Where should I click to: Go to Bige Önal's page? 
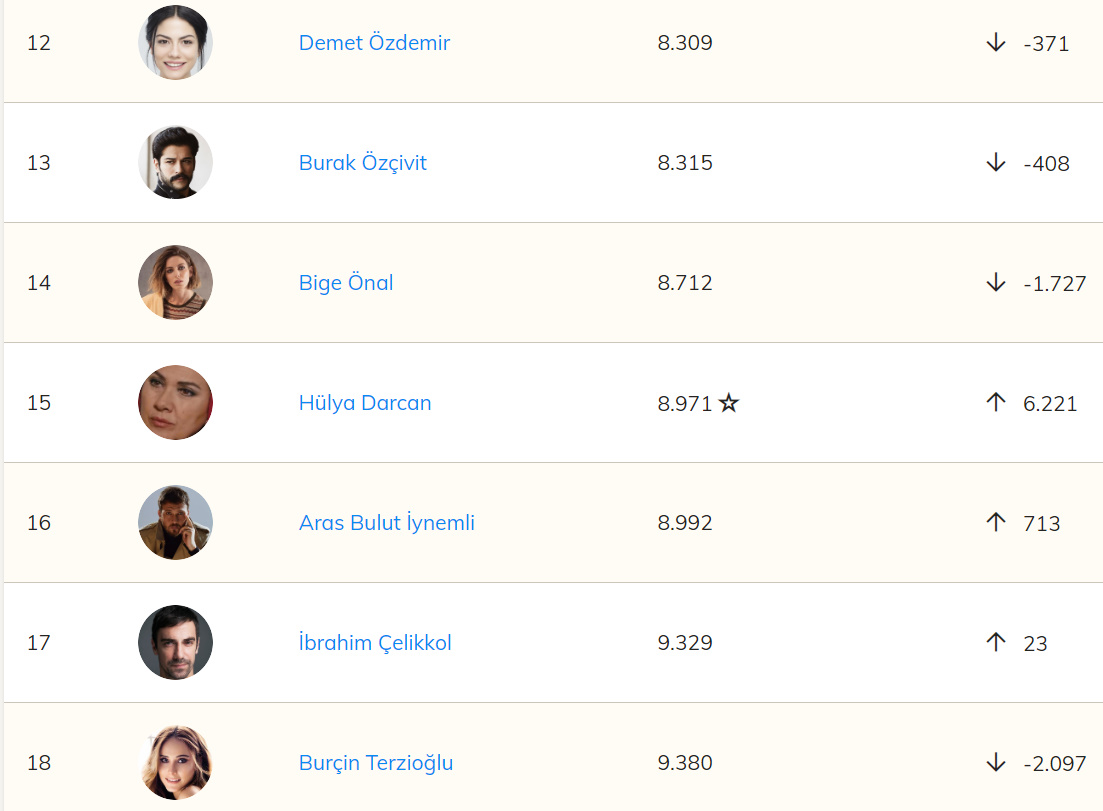pos(346,283)
